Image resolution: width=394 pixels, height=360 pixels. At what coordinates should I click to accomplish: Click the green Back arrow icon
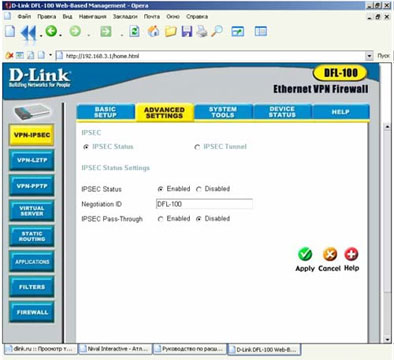coord(51,32)
